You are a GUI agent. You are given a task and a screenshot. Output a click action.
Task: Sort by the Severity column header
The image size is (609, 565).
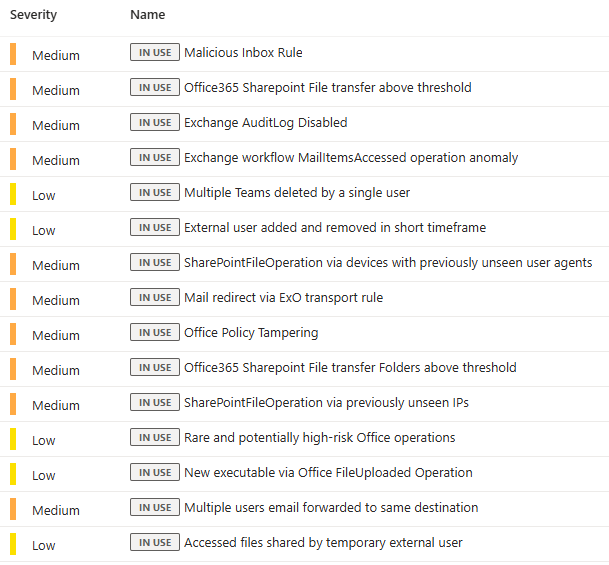pyautogui.click(x=33, y=15)
